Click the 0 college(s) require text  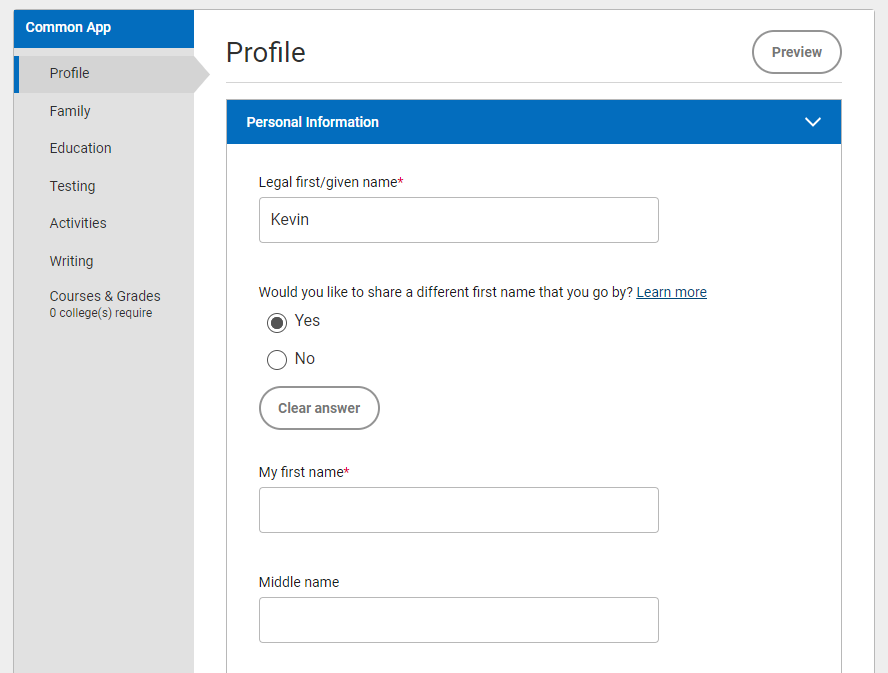[x=101, y=313]
